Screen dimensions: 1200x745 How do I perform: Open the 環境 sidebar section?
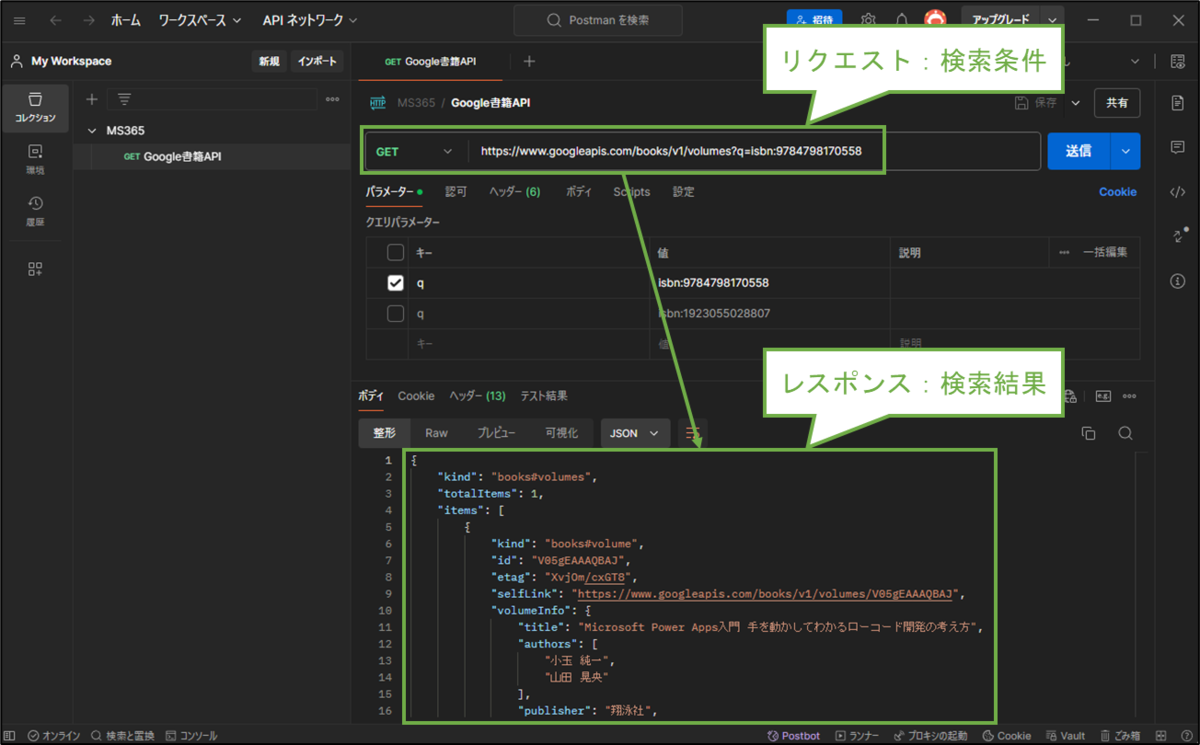pos(35,159)
